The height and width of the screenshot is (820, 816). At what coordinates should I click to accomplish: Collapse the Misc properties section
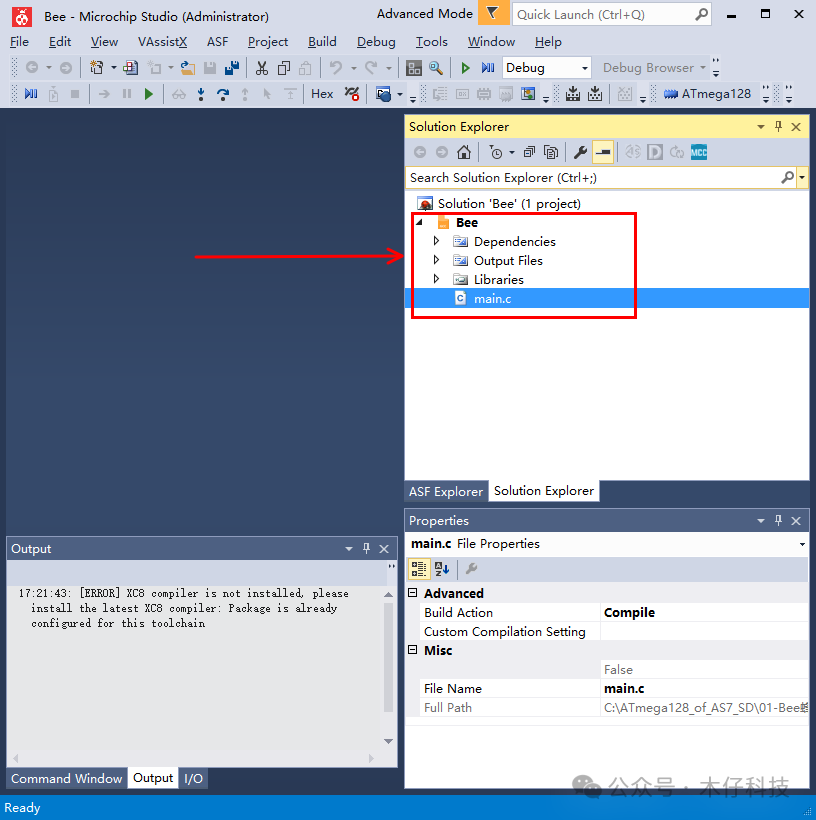click(x=413, y=650)
